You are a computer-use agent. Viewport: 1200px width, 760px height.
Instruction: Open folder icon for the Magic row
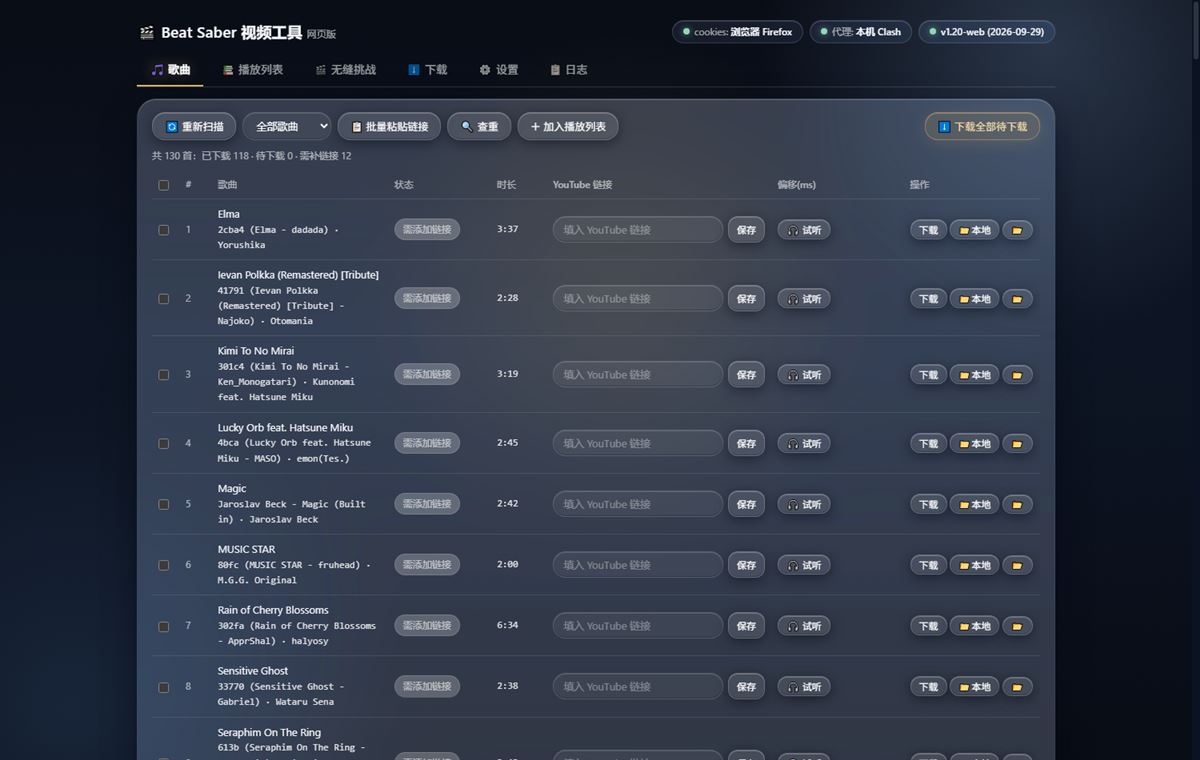(x=1017, y=505)
